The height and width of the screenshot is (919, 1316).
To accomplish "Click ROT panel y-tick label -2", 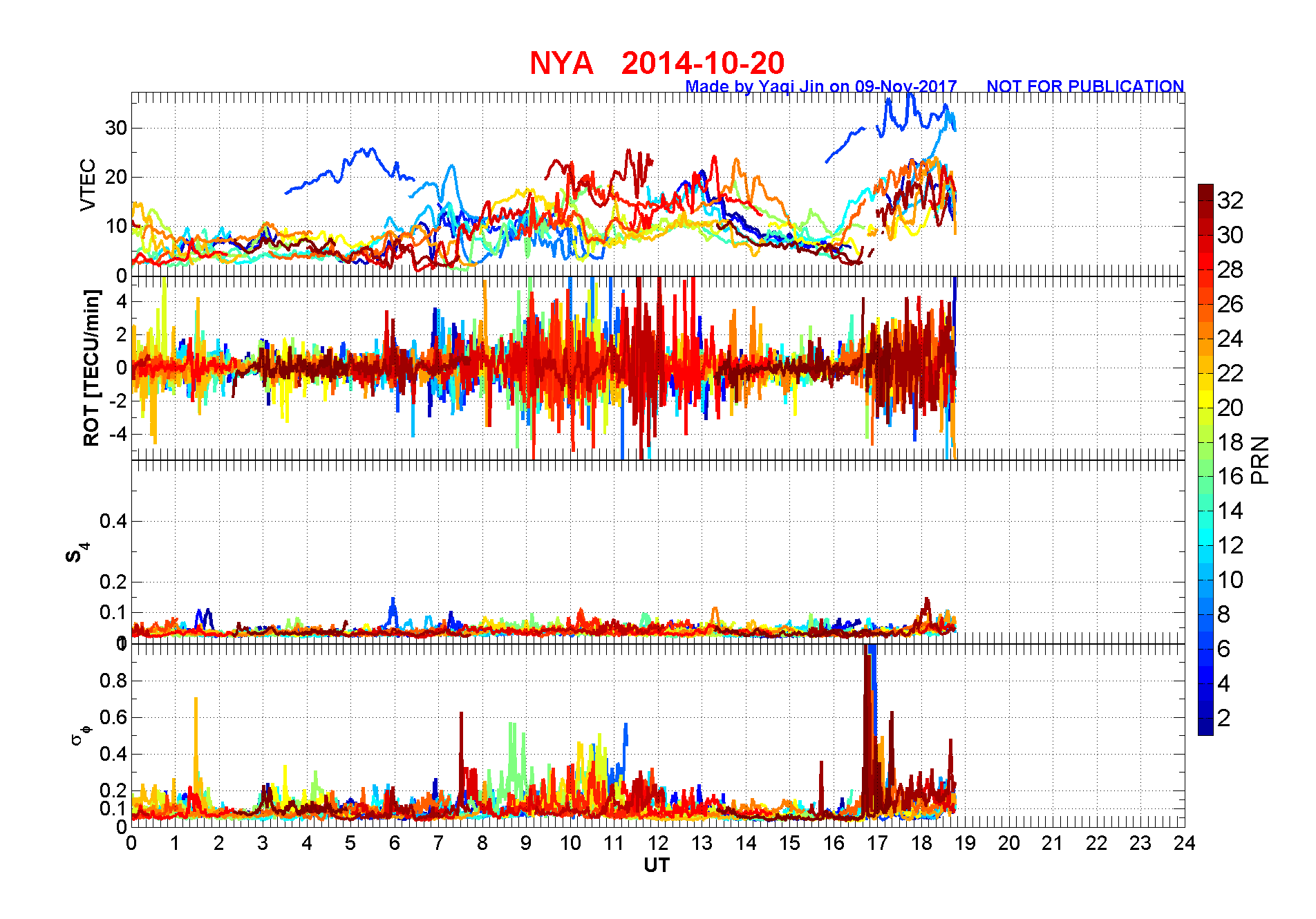I will point(118,401).
